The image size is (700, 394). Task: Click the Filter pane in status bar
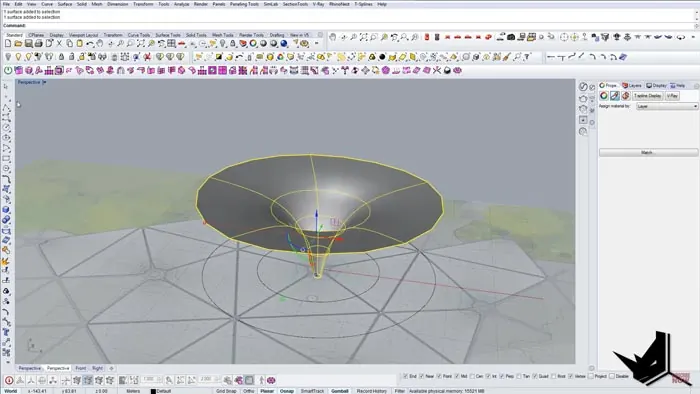400,391
